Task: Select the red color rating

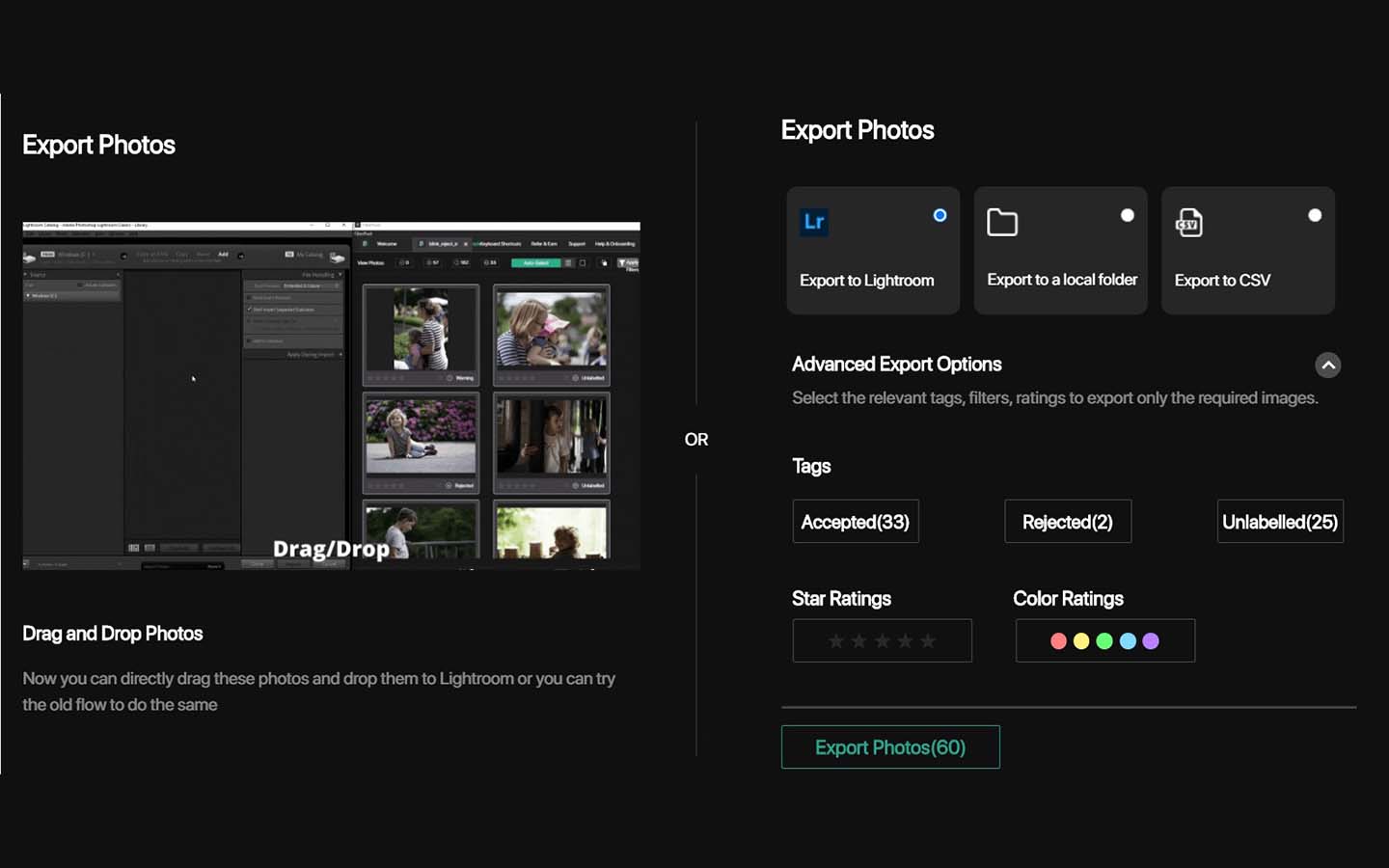Action: 1059,639
